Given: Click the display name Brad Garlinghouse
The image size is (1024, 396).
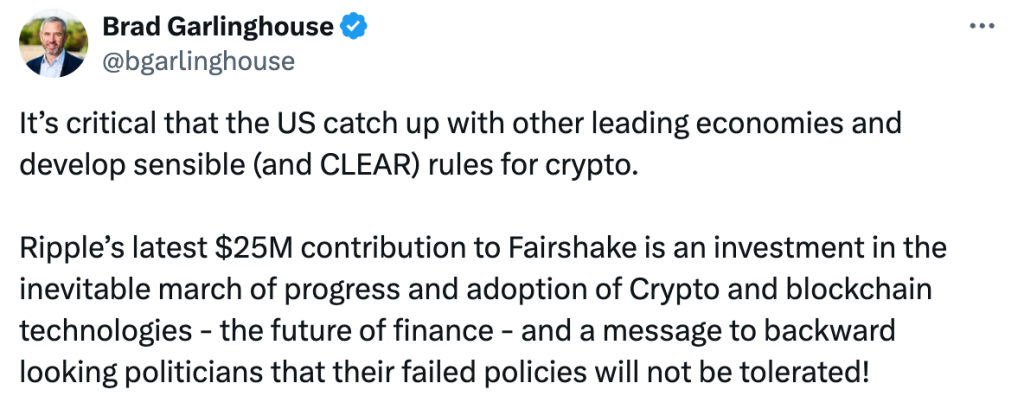Looking at the screenshot, I should pyautogui.click(x=218, y=26).
